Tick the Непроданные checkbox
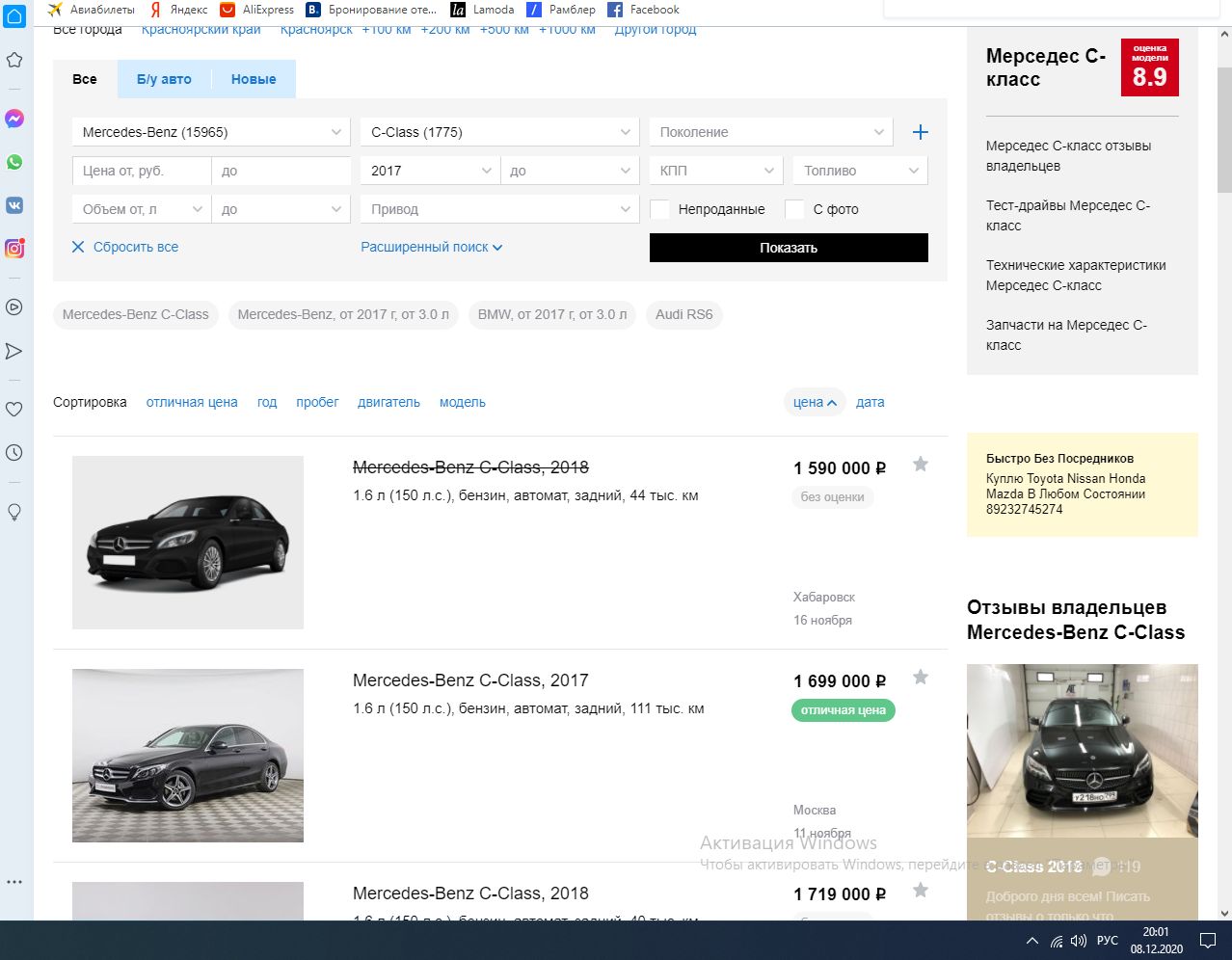Viewport: 1232px width, 960px height. point(659,209)
